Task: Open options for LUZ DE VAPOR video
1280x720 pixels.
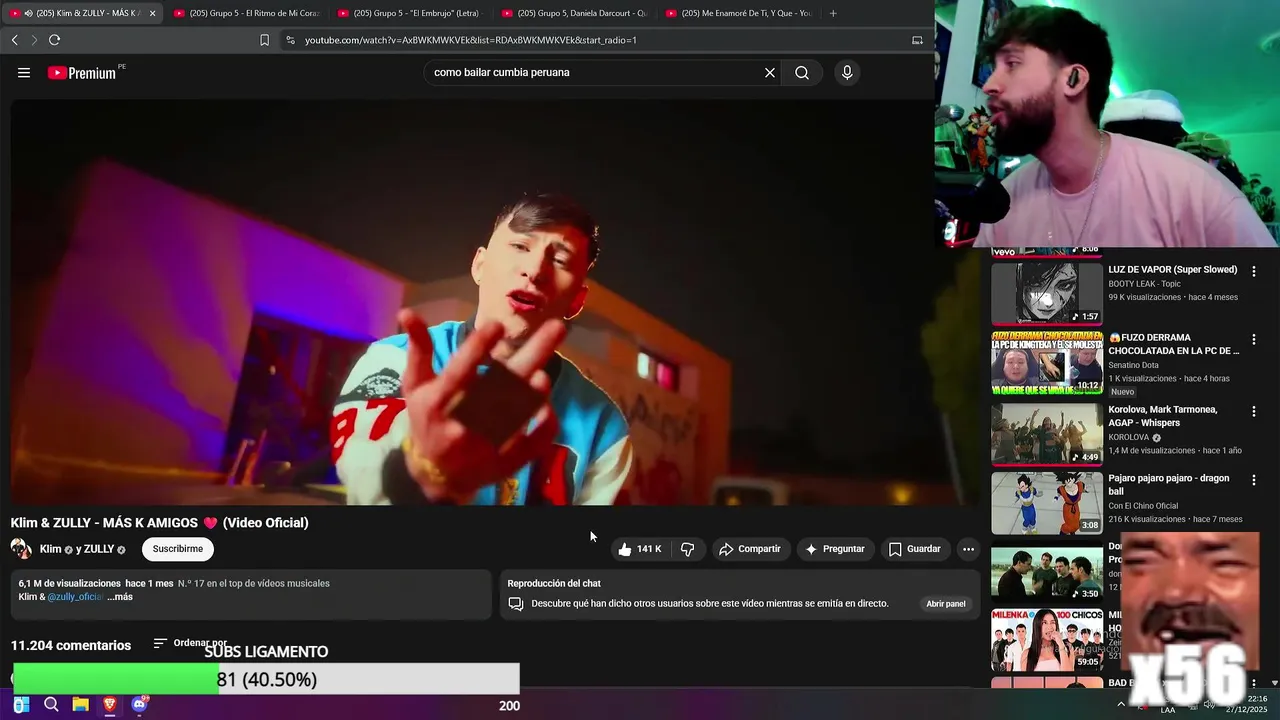Action: click(x=1254, y=271)
